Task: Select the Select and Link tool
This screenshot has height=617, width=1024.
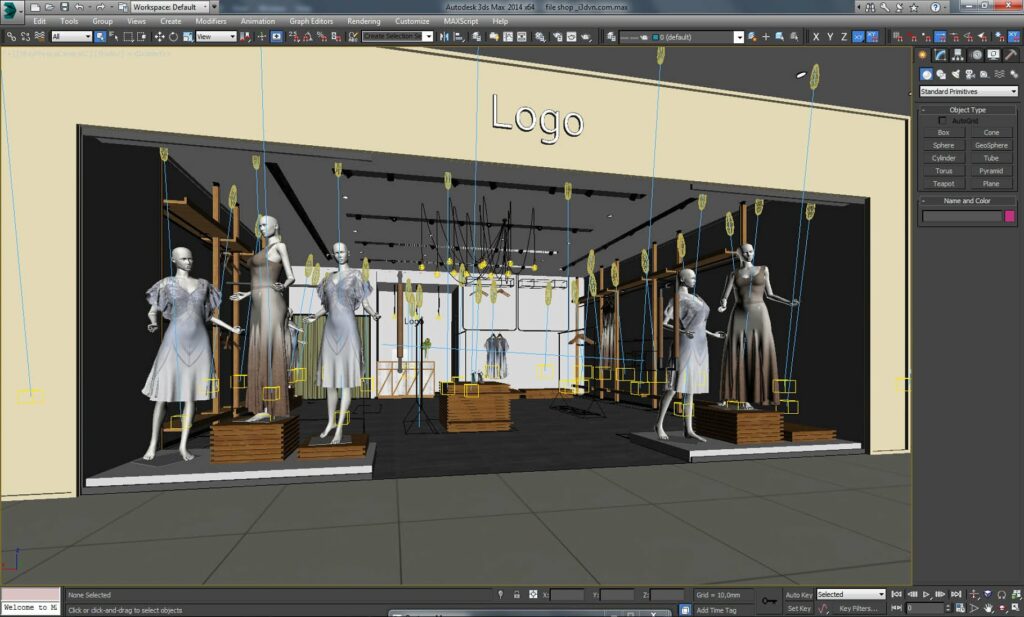Action: click(11, 37)
